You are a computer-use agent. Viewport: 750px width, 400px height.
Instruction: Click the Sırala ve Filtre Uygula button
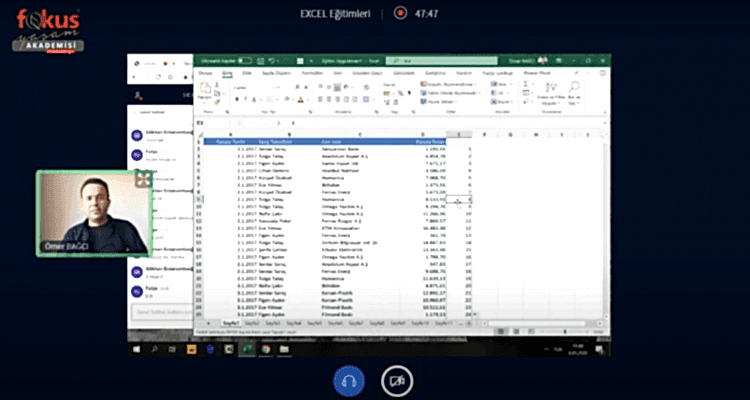[x=547, y=94]
